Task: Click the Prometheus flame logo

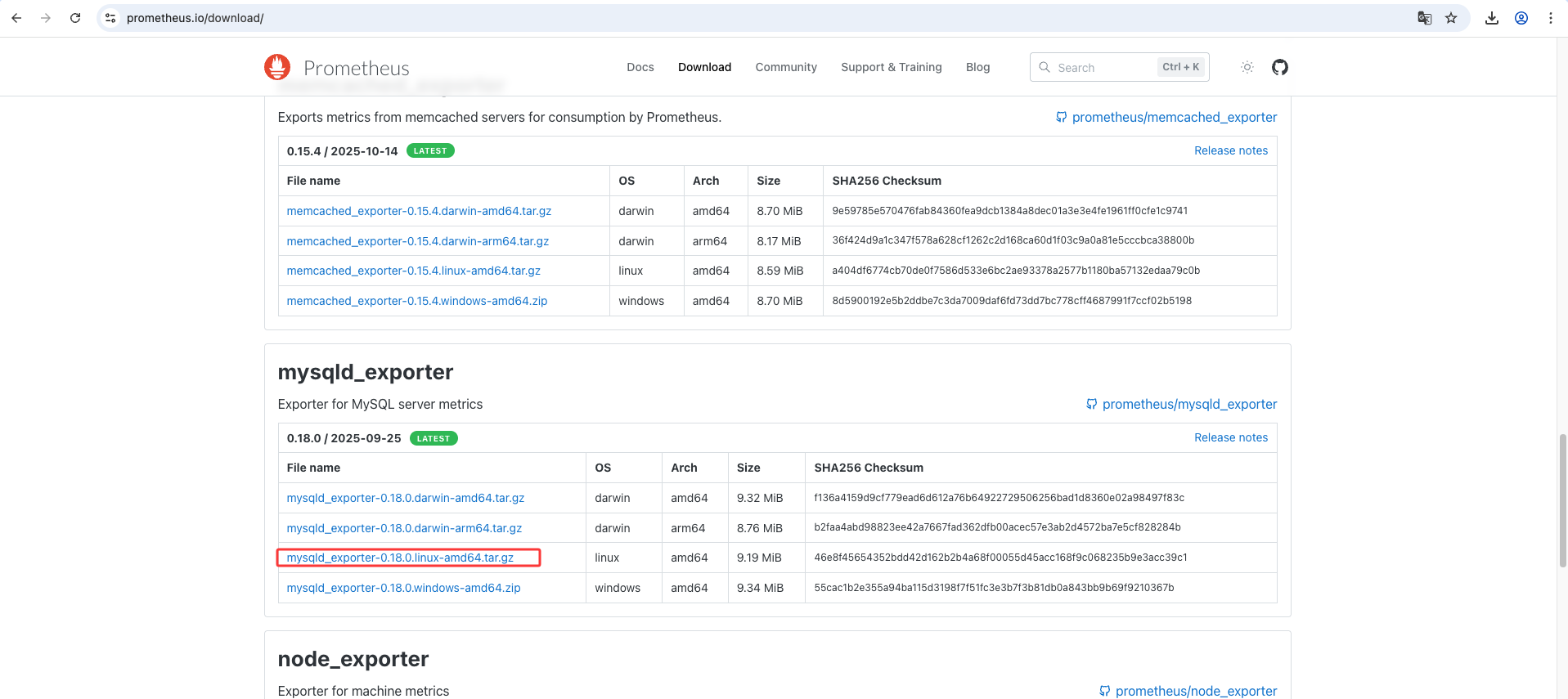Action: [x=277, y=67]
